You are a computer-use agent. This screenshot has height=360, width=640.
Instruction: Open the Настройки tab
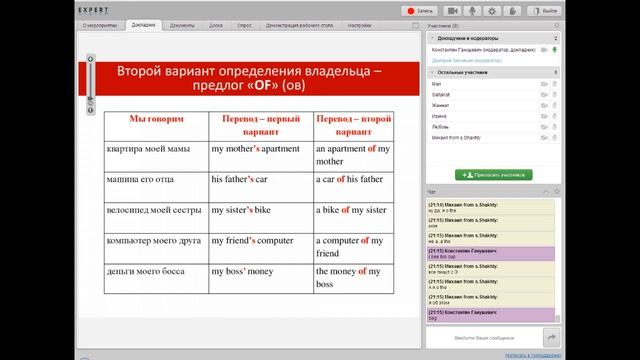(359, 25)
